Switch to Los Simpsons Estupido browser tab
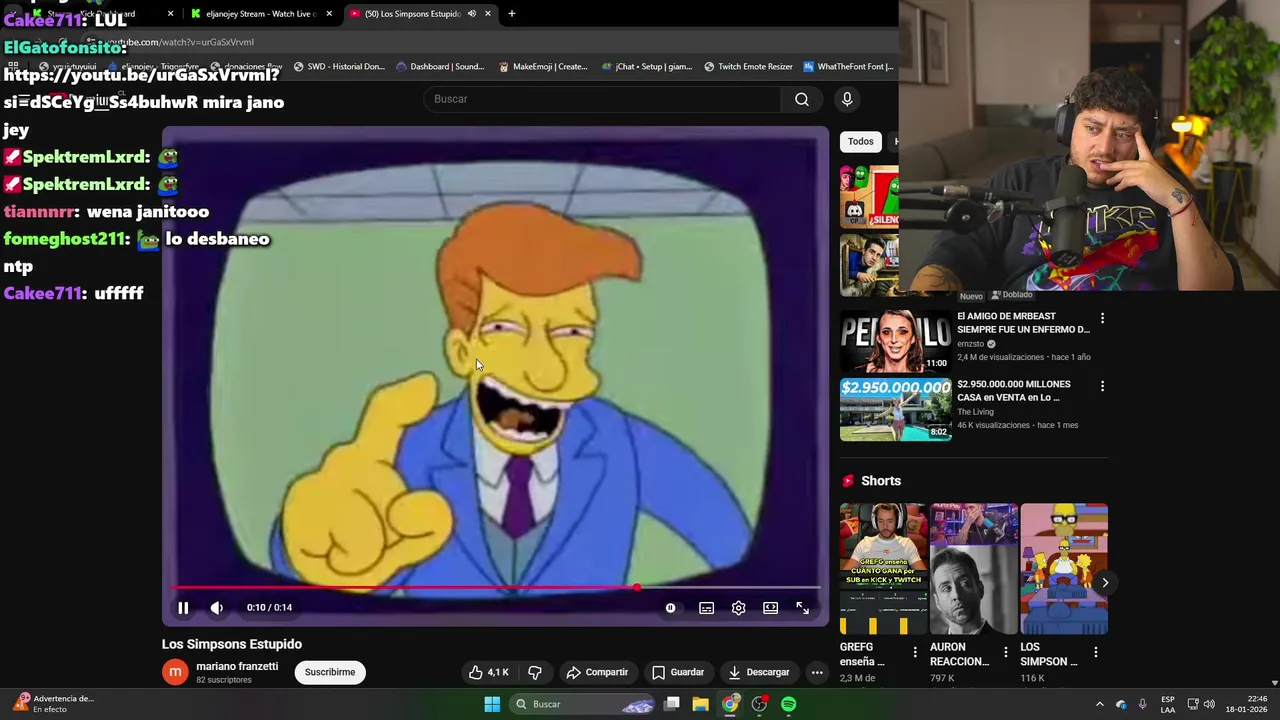1280x720 pixels. (412, 14)
